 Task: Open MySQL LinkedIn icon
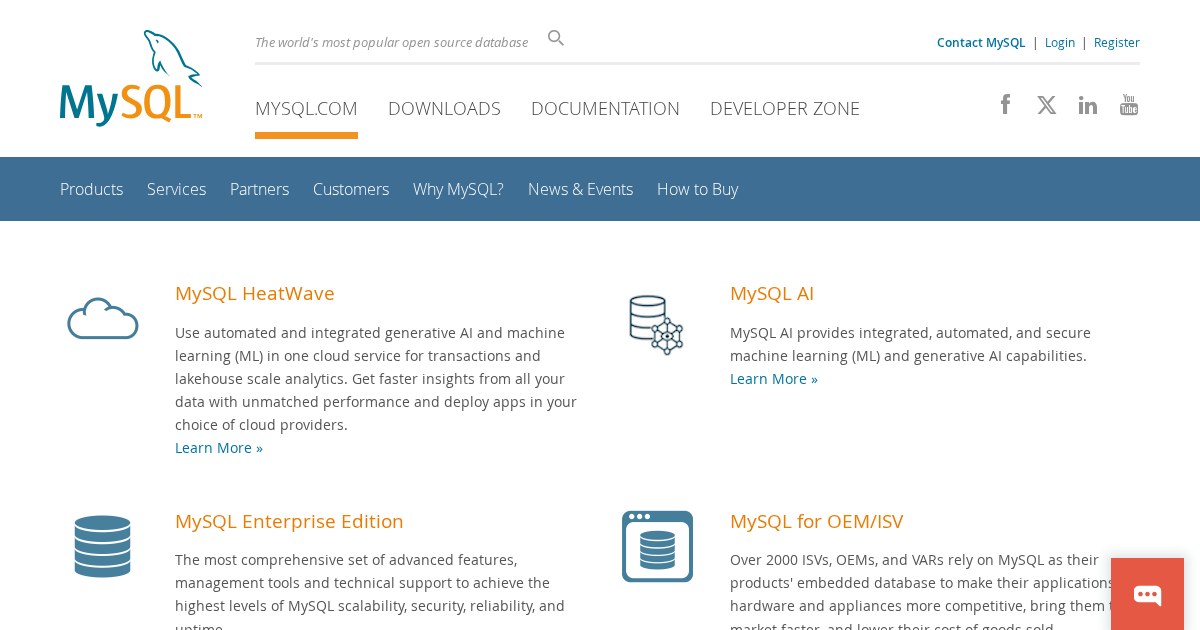point(1088,105)
